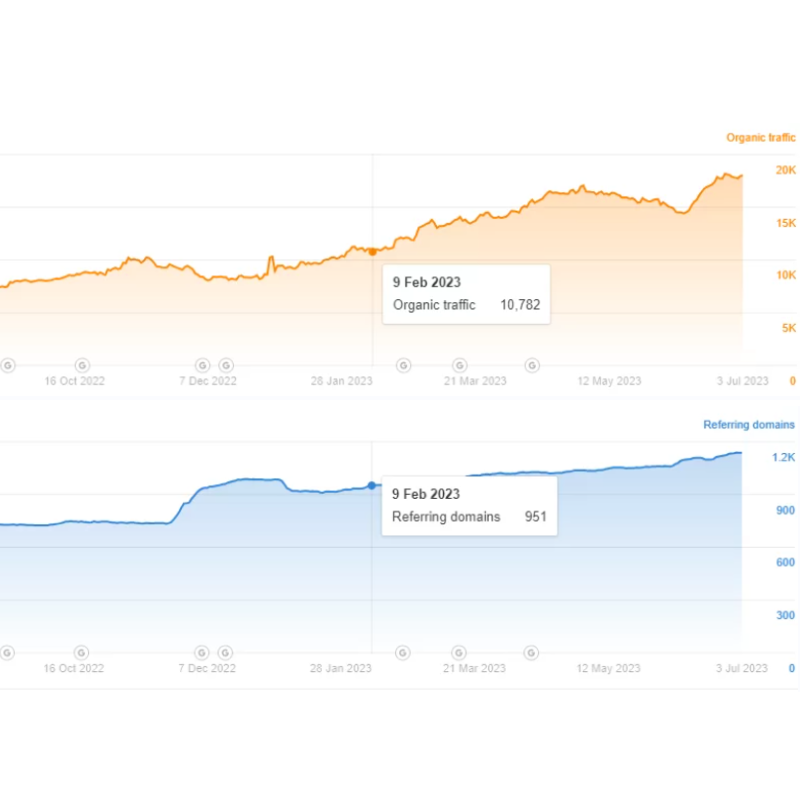Click the 28 Jan 2023 date on referring domains axis
800x800 pixels.
point(341,668)
